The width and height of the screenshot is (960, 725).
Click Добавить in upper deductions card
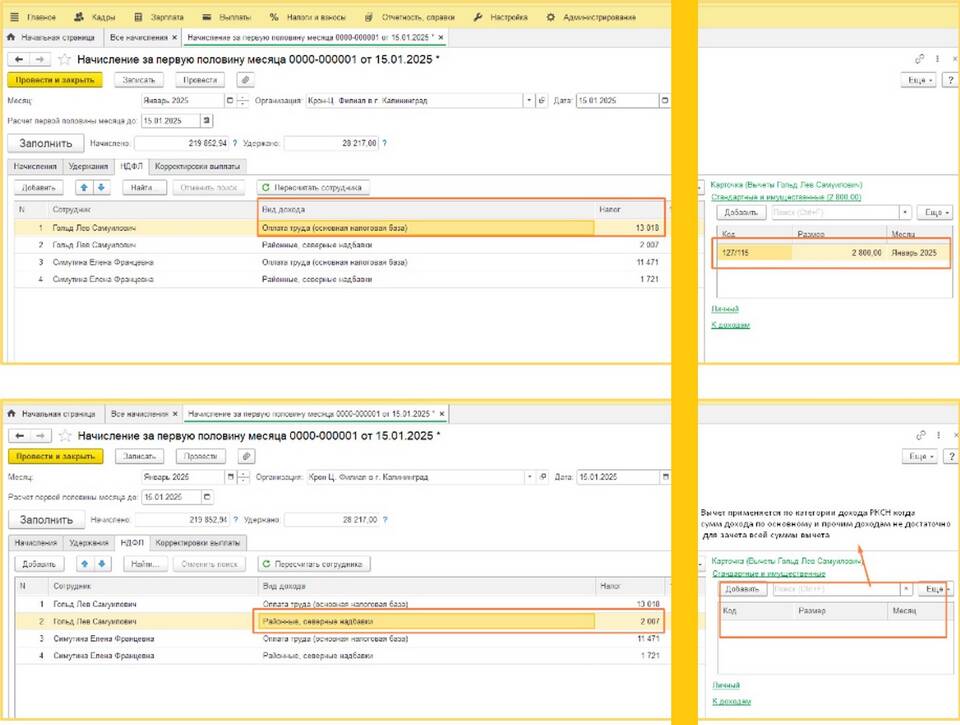(741, 212)
